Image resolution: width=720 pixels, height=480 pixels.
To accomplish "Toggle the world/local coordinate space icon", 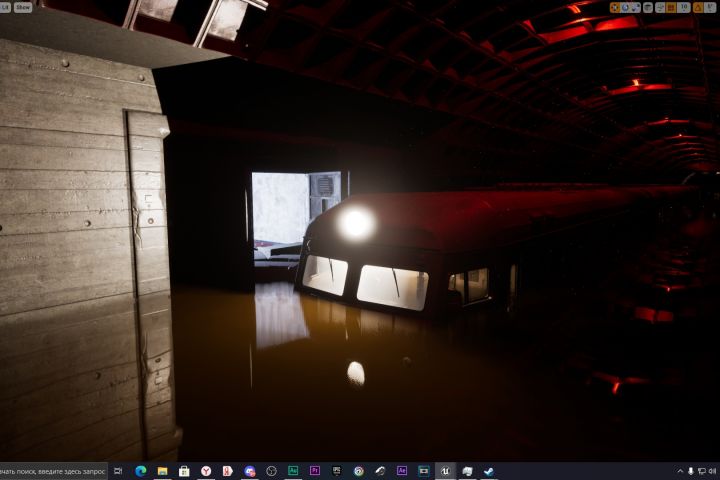I will [648, 7].
